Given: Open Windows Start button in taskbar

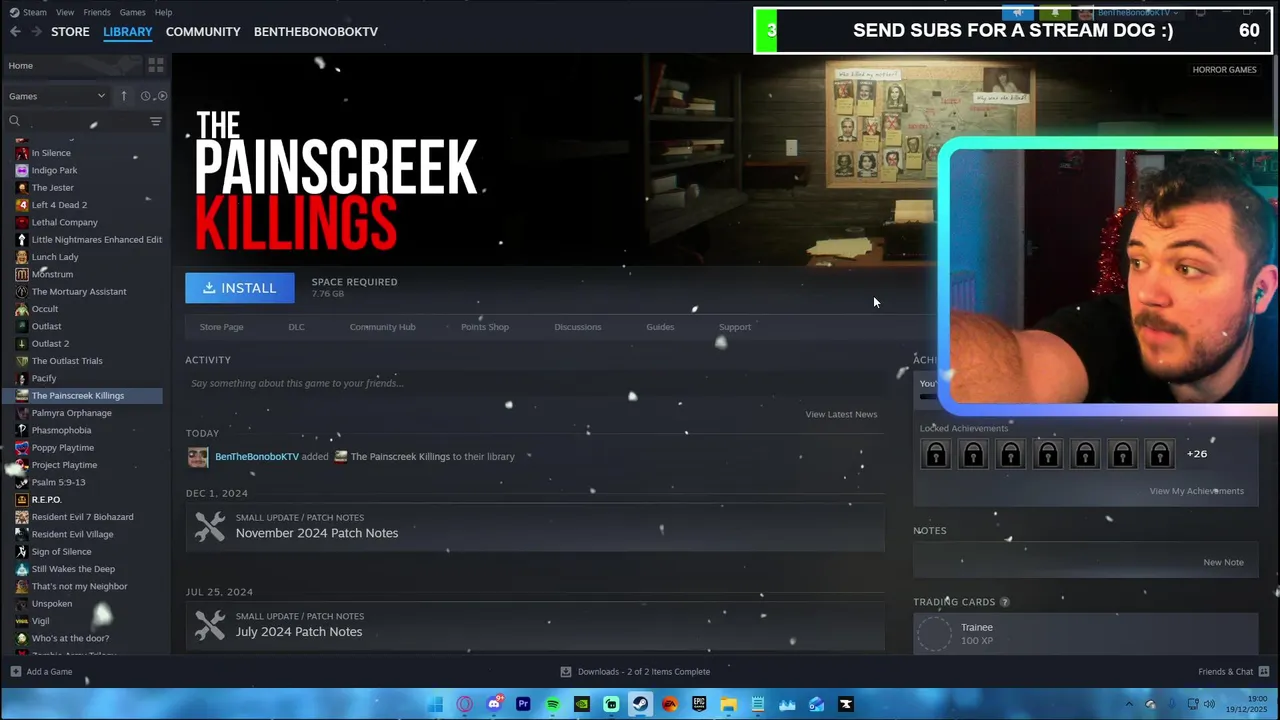Looking at the screenshot, I should pos(435,704).
